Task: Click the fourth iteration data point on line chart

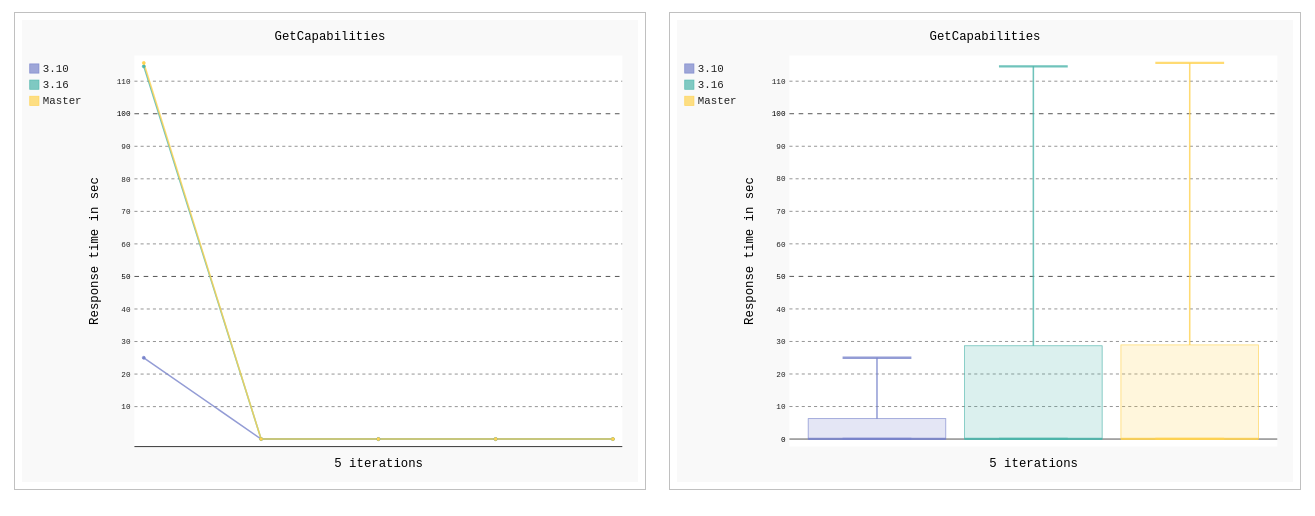Action: click(x=495, y=439)
